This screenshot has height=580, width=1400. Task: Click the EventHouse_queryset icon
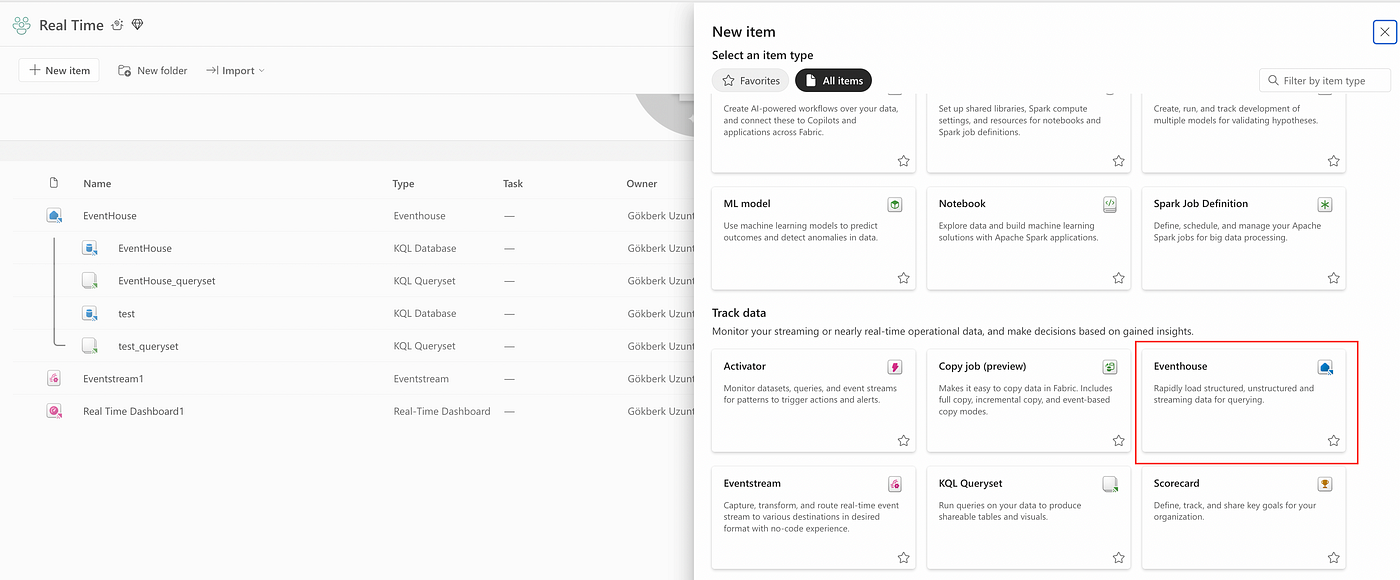(89, 281)
